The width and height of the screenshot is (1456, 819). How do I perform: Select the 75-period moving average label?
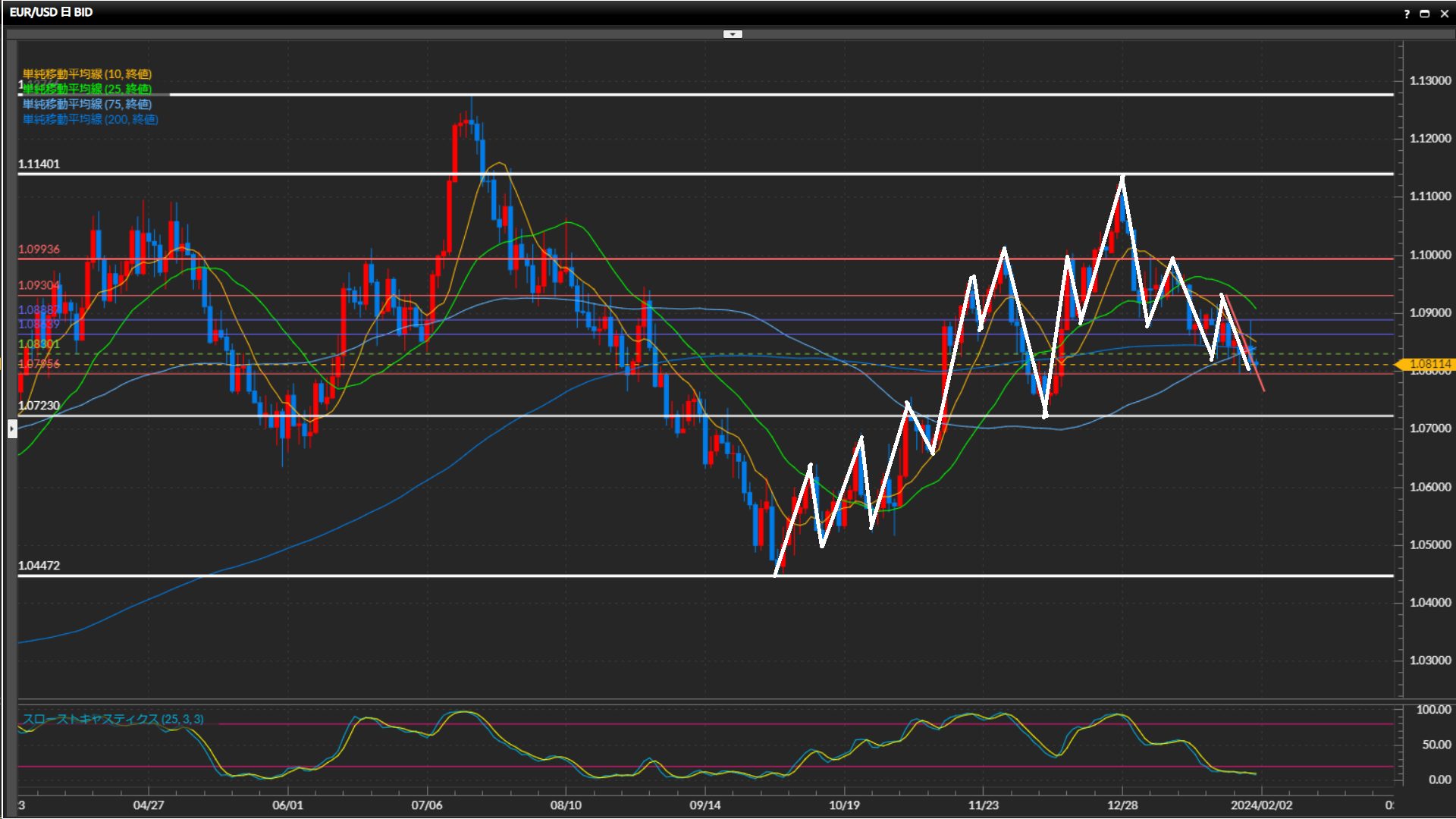[87, 104]
